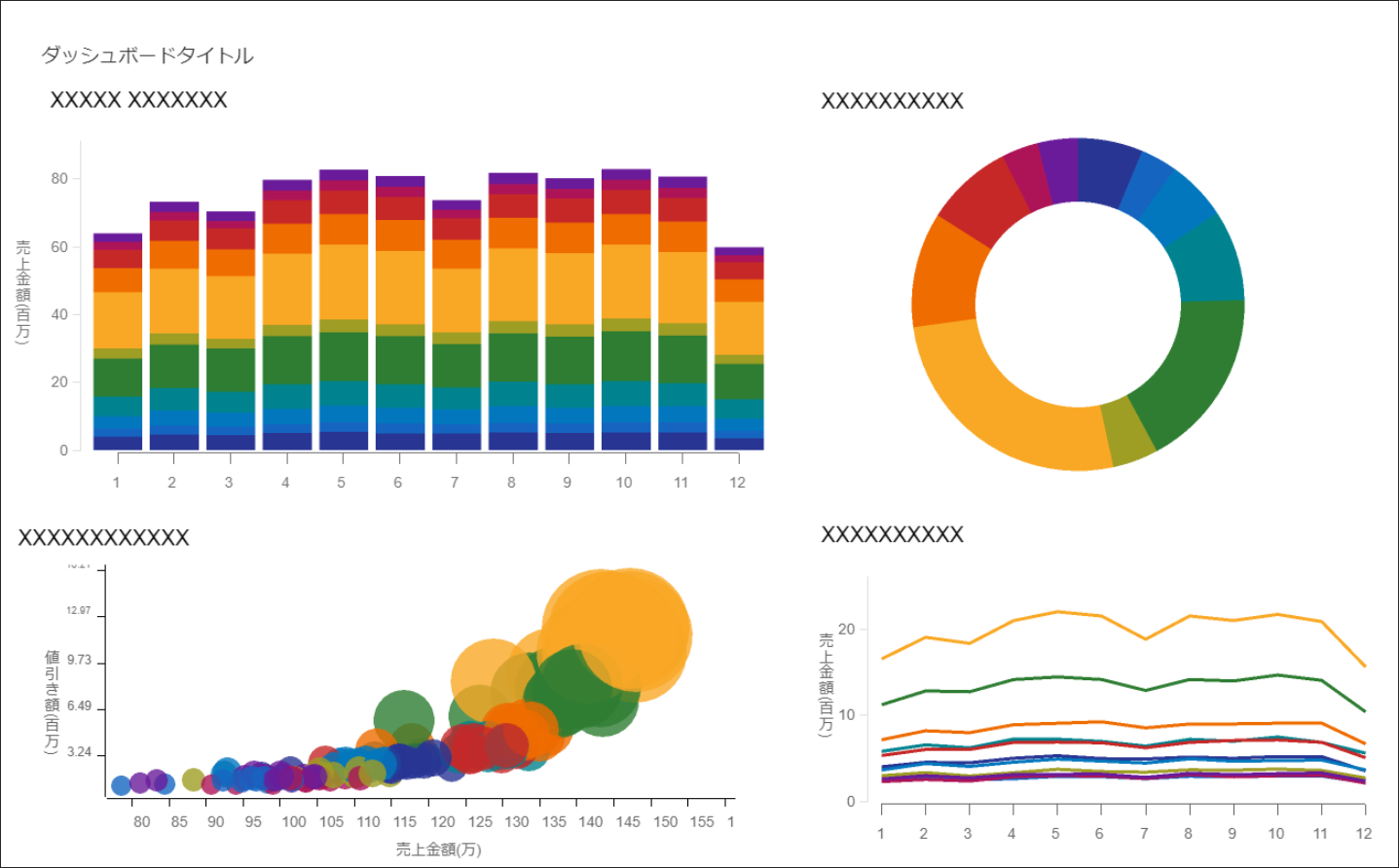Select the green line at month 10
Viewport: 1399px width, 868px height.
(1275, 675)
